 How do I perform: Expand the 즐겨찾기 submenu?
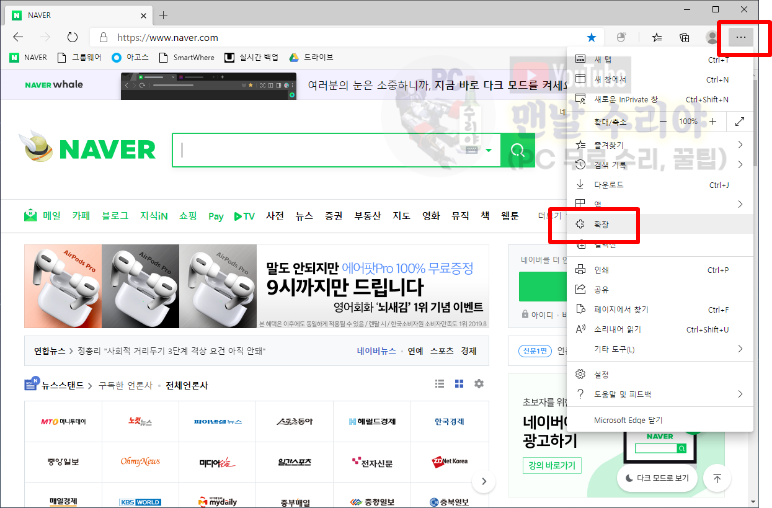[x=660, y=145]
